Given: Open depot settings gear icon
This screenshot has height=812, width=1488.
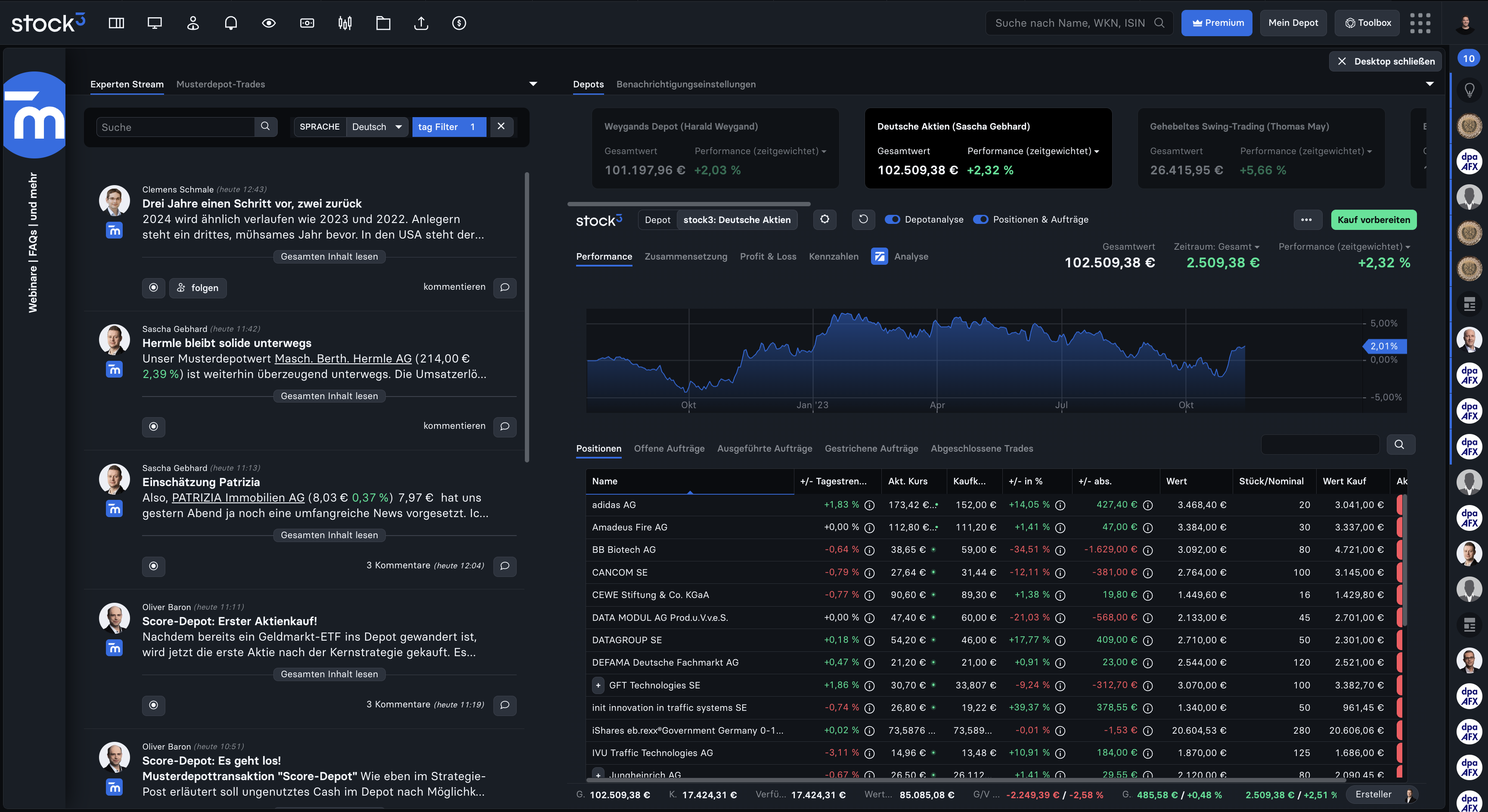Looking at the screenshot, I should [x=825, y=220].
